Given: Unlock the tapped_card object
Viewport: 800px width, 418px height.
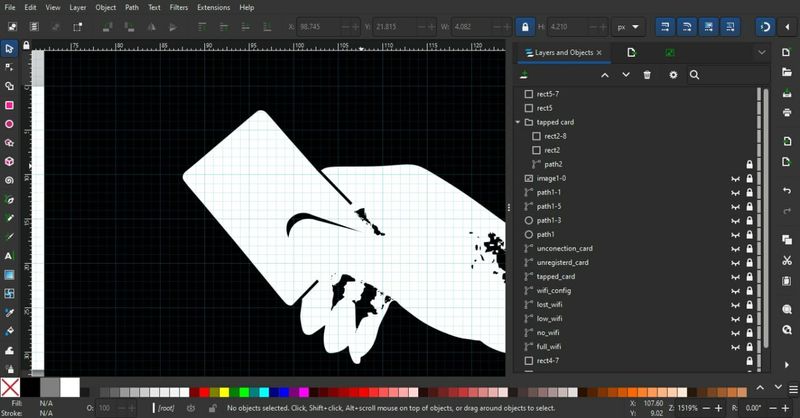Looking at the screenshot, I should pyautogui.click(x=749, y=277).
